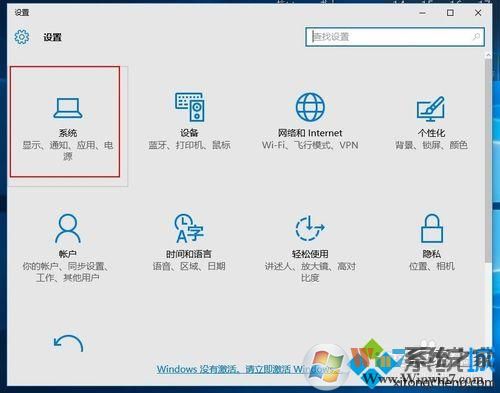Open the Time & language (时间和语言) icon
500x393 pixels.
click(189, 228)
